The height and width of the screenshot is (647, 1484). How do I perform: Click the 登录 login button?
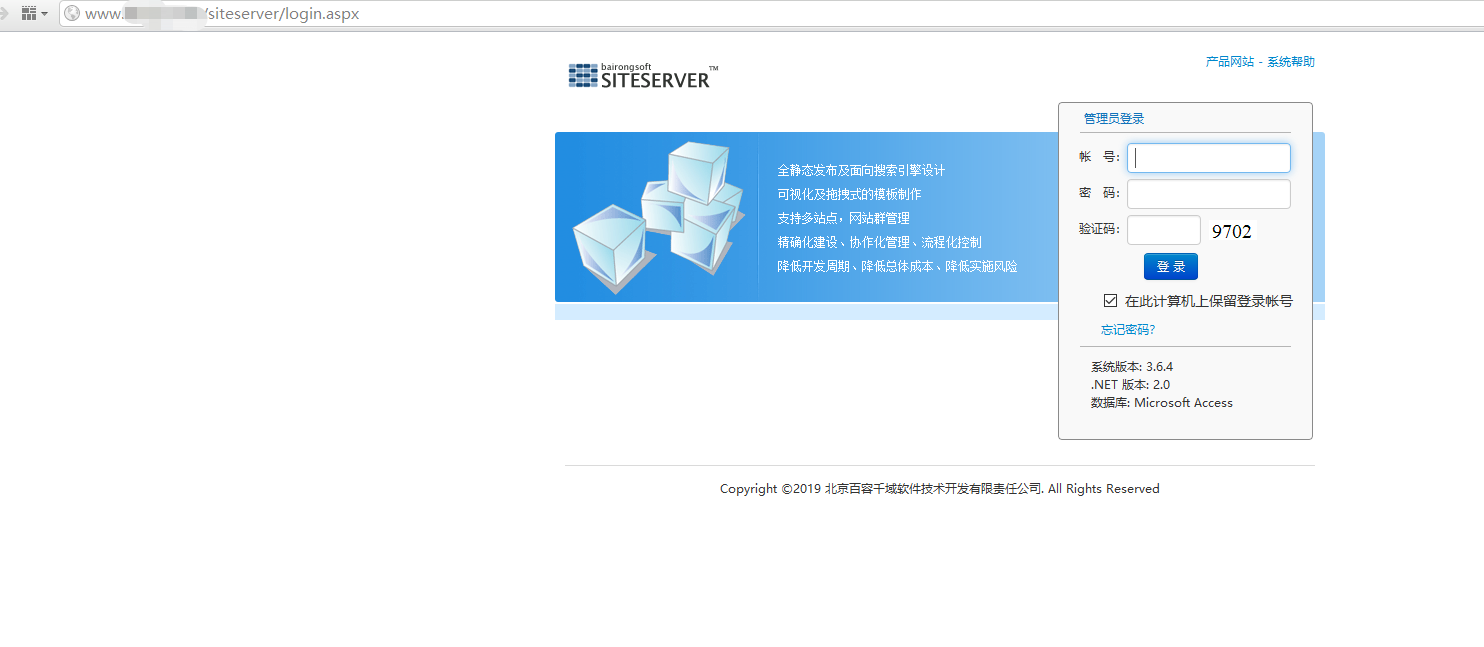[x=1171, y=267]
